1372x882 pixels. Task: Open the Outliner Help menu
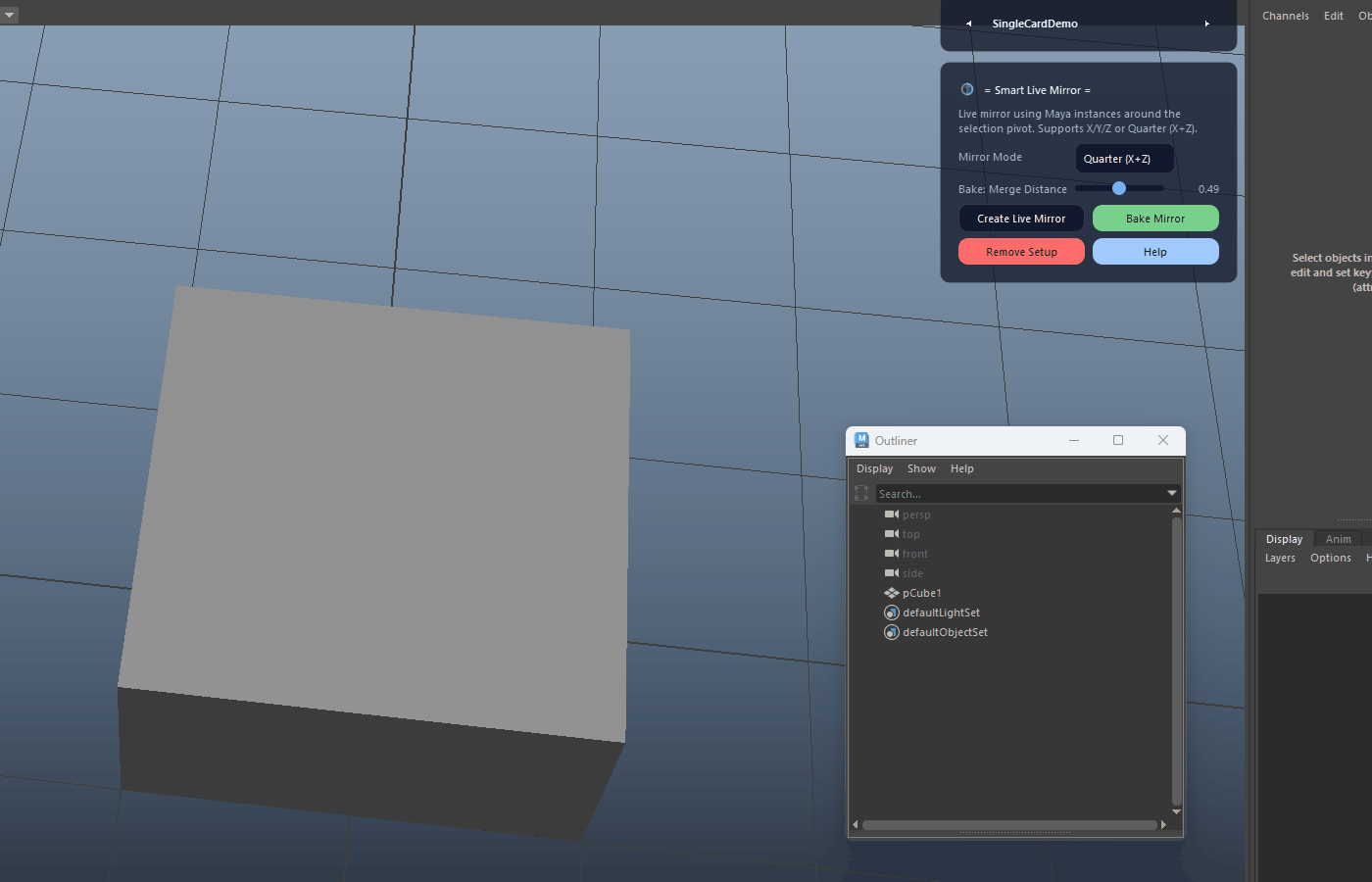[961, 468]
